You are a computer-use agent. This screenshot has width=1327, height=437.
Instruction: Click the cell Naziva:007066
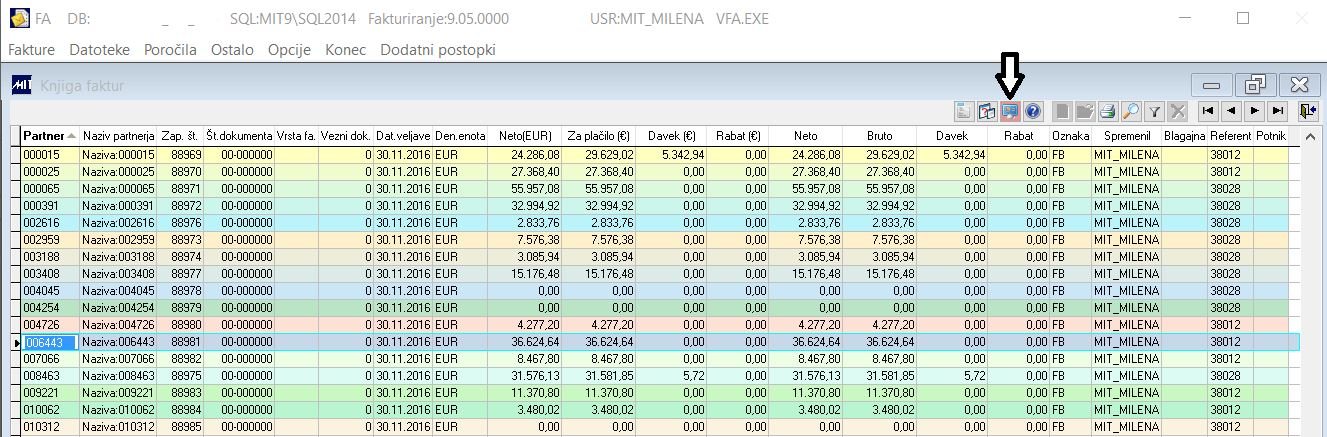(x=118, y=357)
